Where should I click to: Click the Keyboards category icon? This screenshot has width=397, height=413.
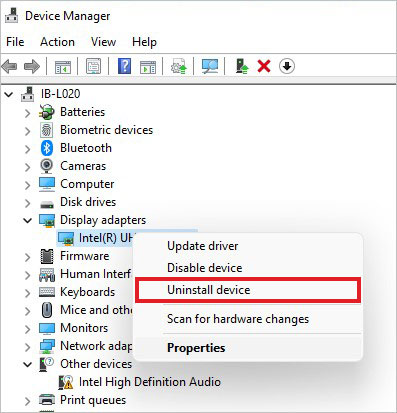coord(47,292)
